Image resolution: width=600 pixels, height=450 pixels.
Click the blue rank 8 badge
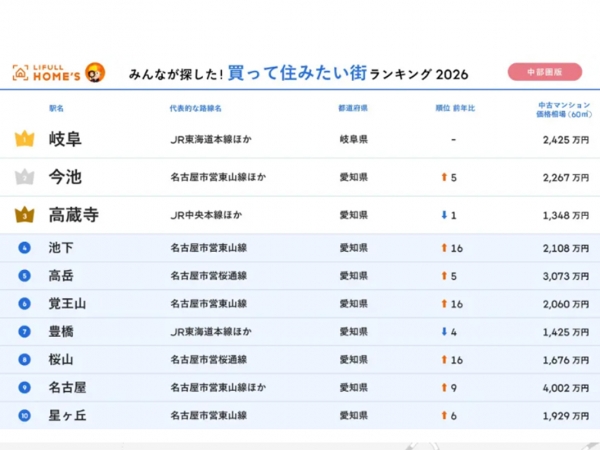click(x=24, y=360)
